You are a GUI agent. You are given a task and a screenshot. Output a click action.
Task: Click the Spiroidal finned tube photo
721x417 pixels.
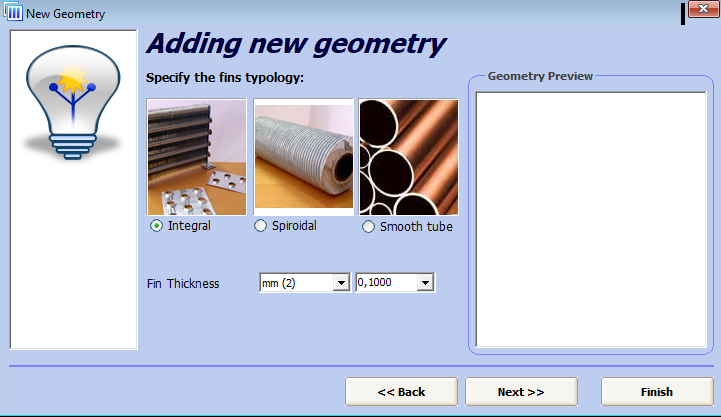pos(303,157)
